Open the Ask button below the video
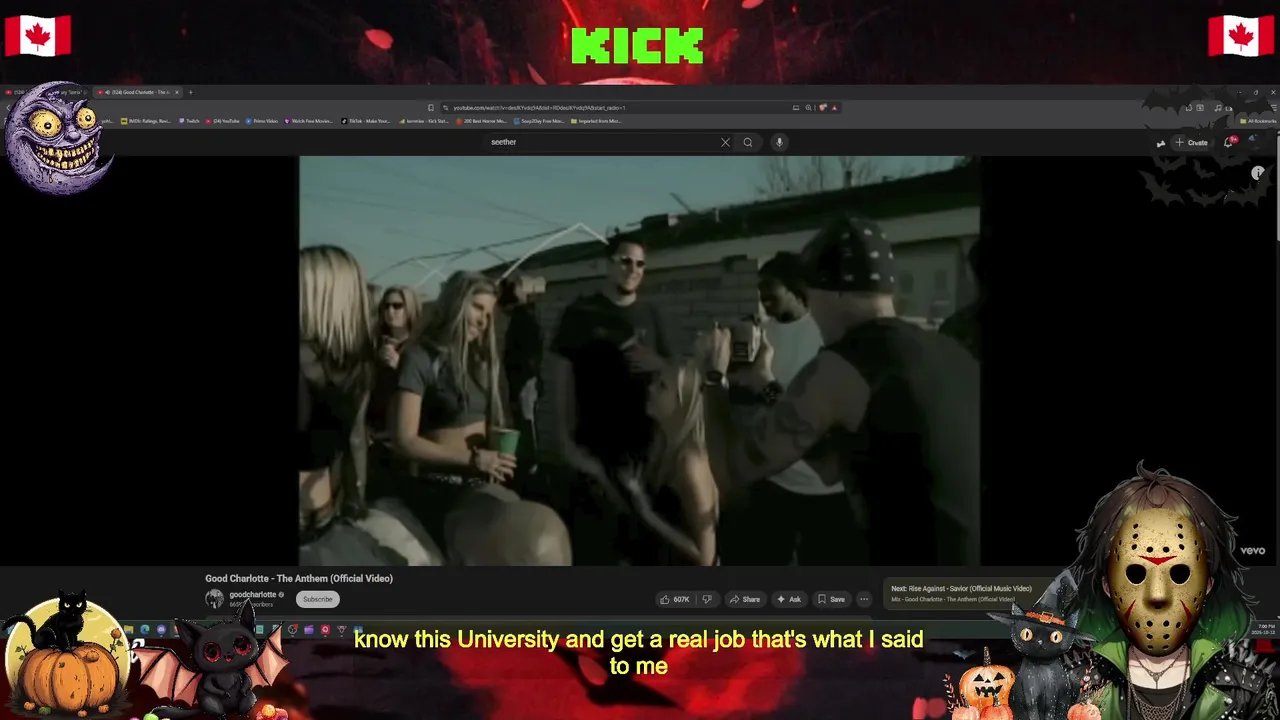The height and width of the screenshot is (720, 1280). click(789, 599)
